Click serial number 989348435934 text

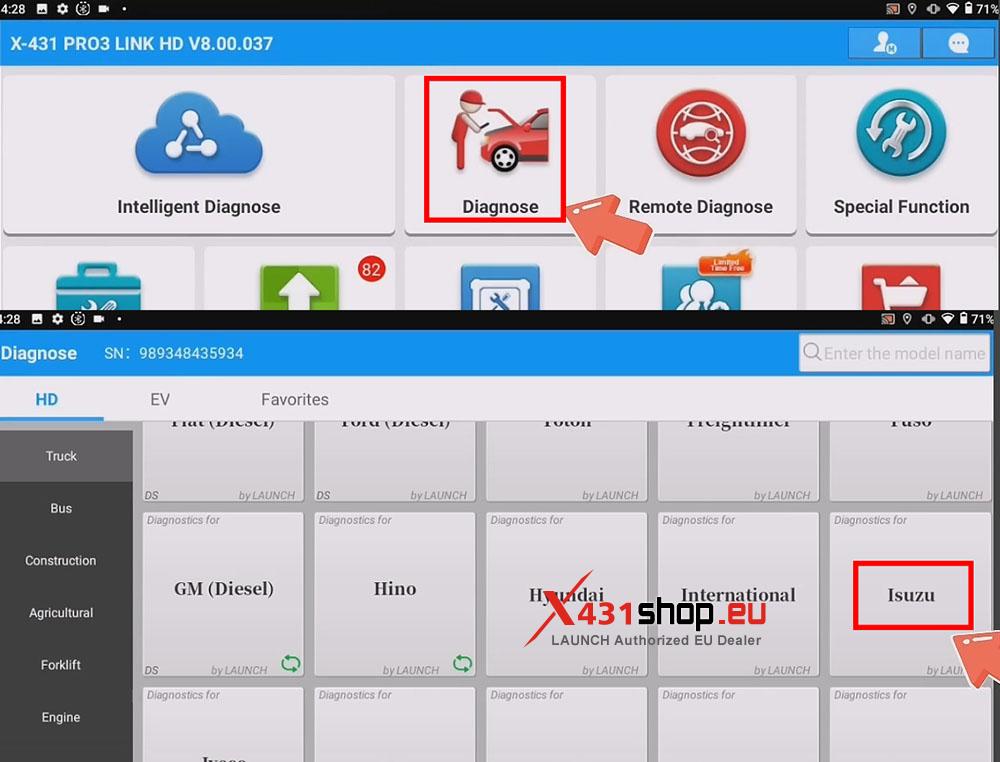click(x=191, y=353)
